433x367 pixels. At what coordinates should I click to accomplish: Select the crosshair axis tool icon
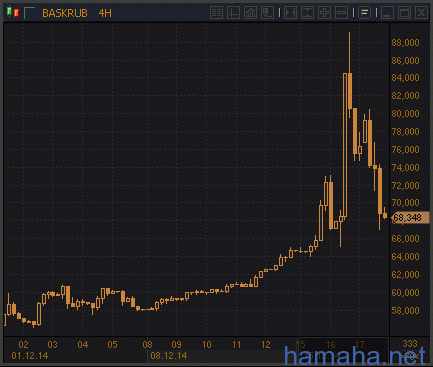tap(233, 13)
